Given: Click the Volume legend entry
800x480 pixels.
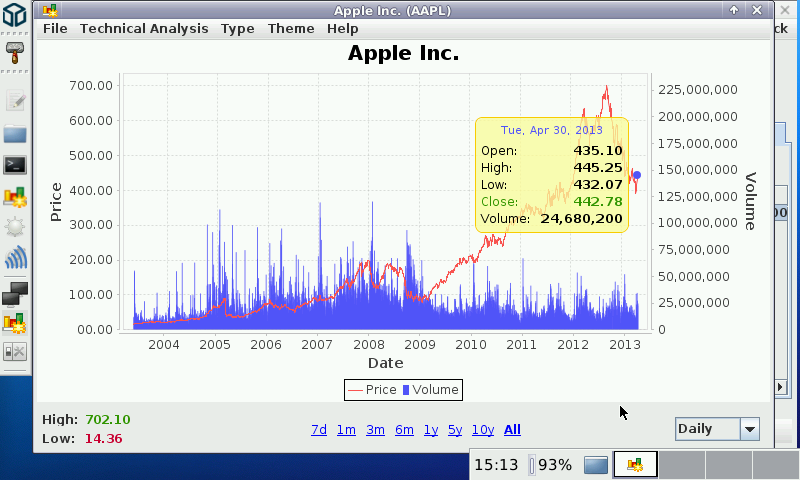Looking at the screenshot, I should tap(431, 390).
